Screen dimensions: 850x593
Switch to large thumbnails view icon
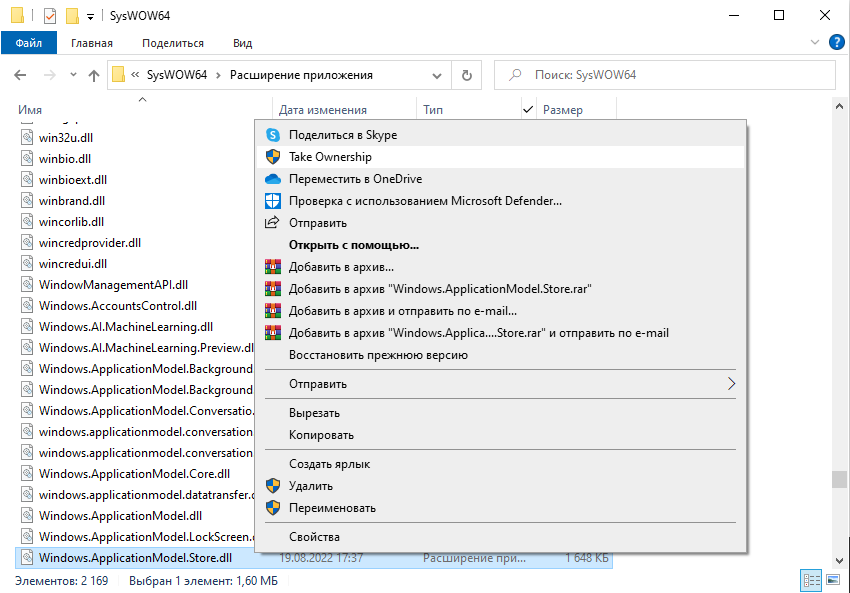(833, 581)
